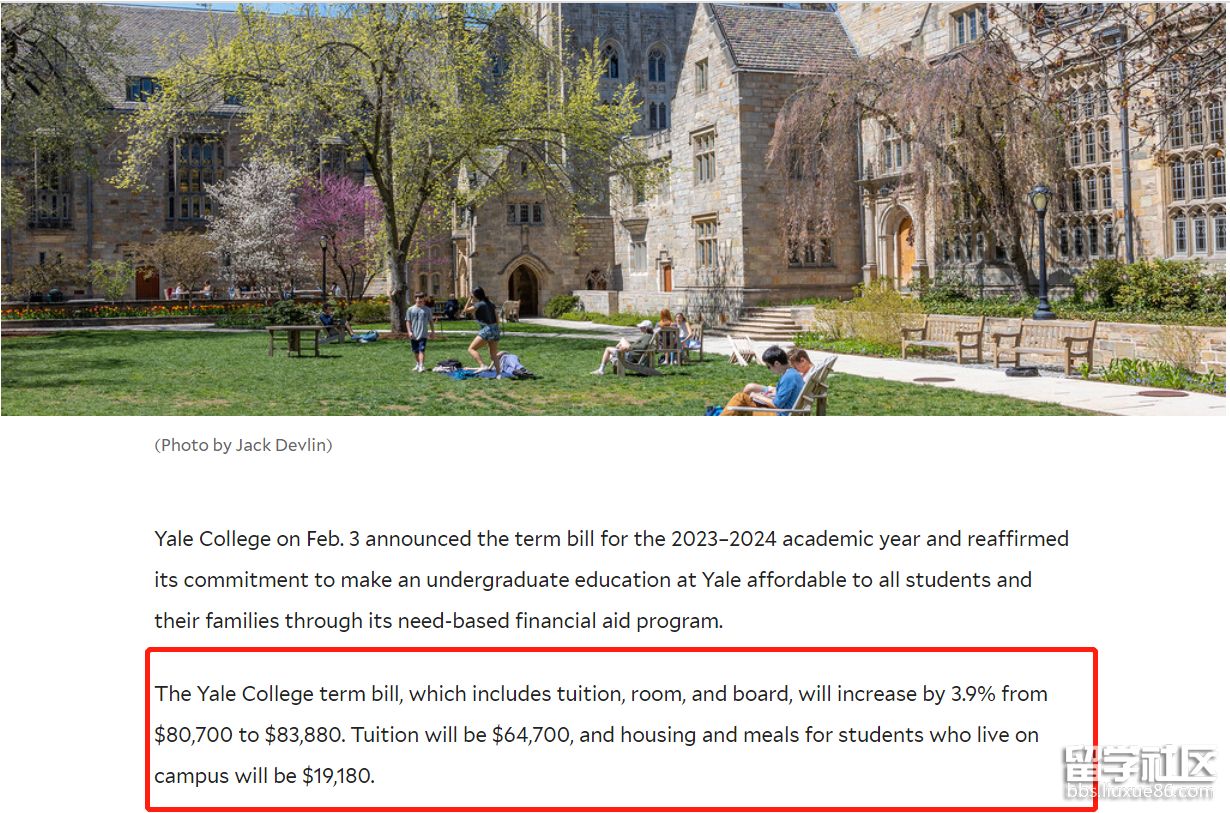Click the watermark logo in the corner

tap(1138, 766)
